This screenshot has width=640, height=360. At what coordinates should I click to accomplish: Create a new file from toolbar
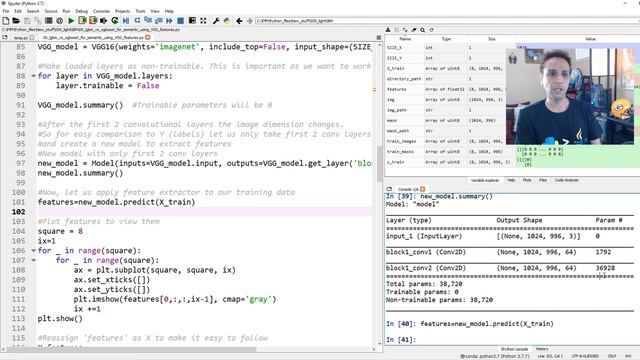pos(6,20)
